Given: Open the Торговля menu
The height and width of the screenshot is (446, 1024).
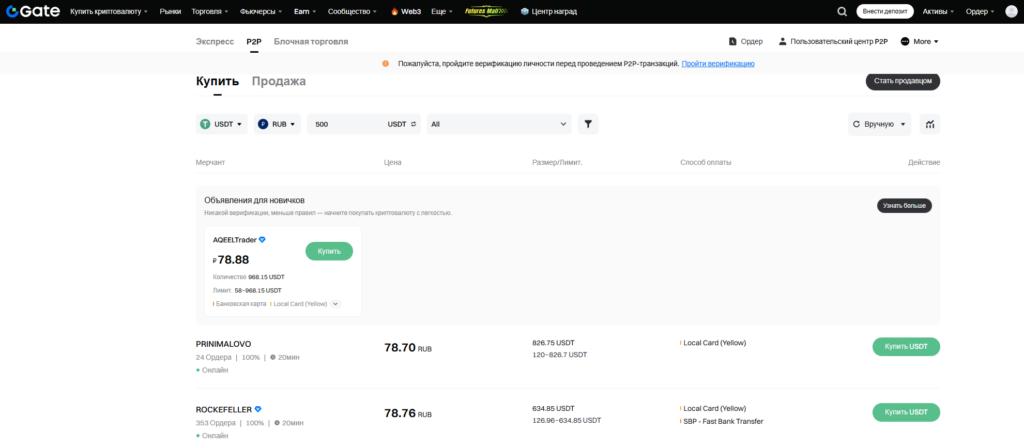Looking at the screenshot, I should [210, 11].
